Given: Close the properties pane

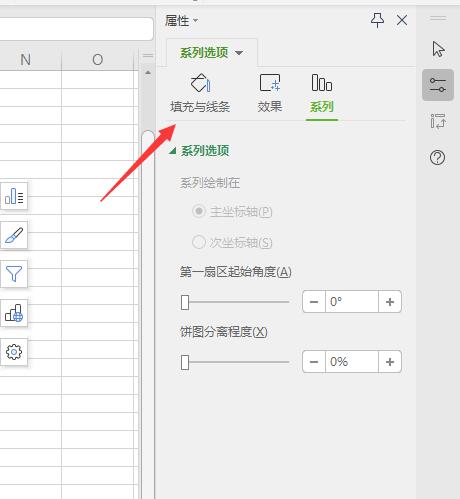Looking at the screenshot, I should pos(402,20).
